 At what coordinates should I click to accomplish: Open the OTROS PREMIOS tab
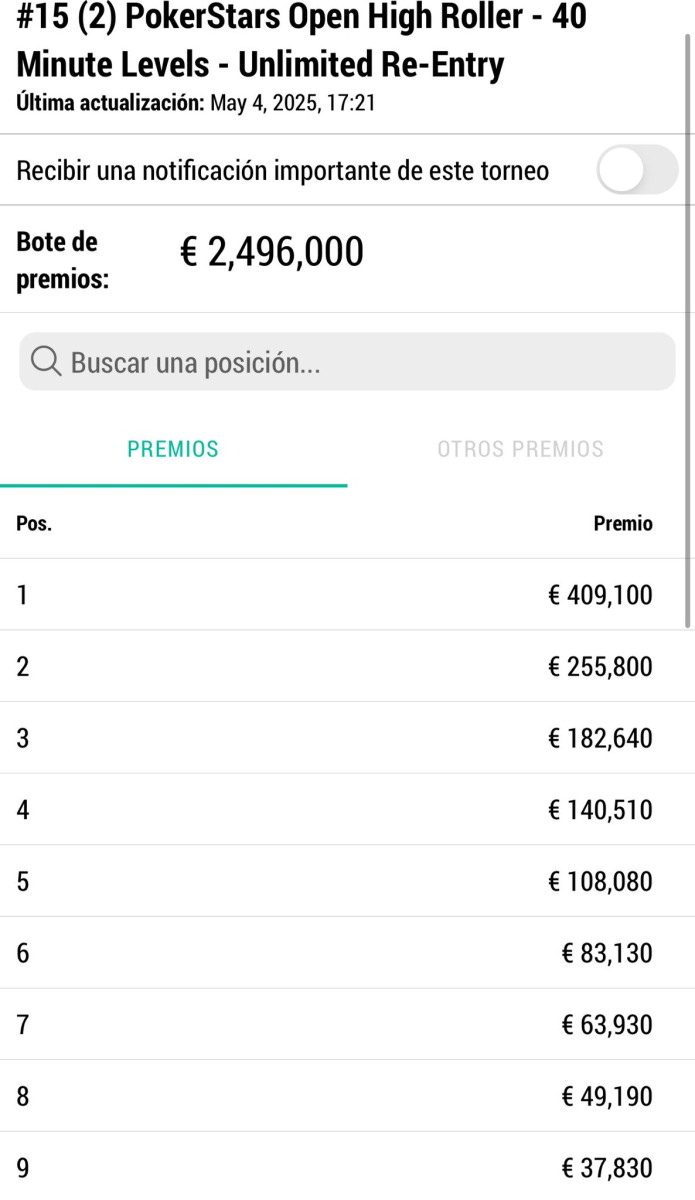click(520, 449)
